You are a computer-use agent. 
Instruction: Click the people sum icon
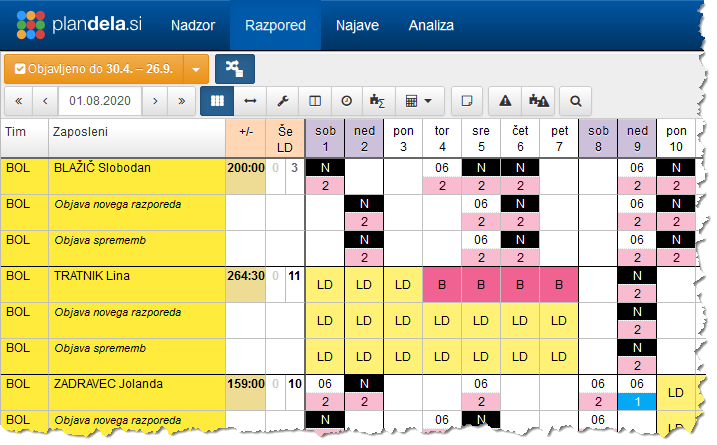(x=377, y=100)
